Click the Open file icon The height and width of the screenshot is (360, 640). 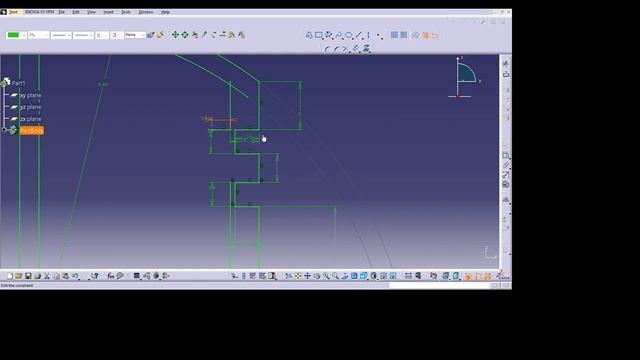(18, 276)
